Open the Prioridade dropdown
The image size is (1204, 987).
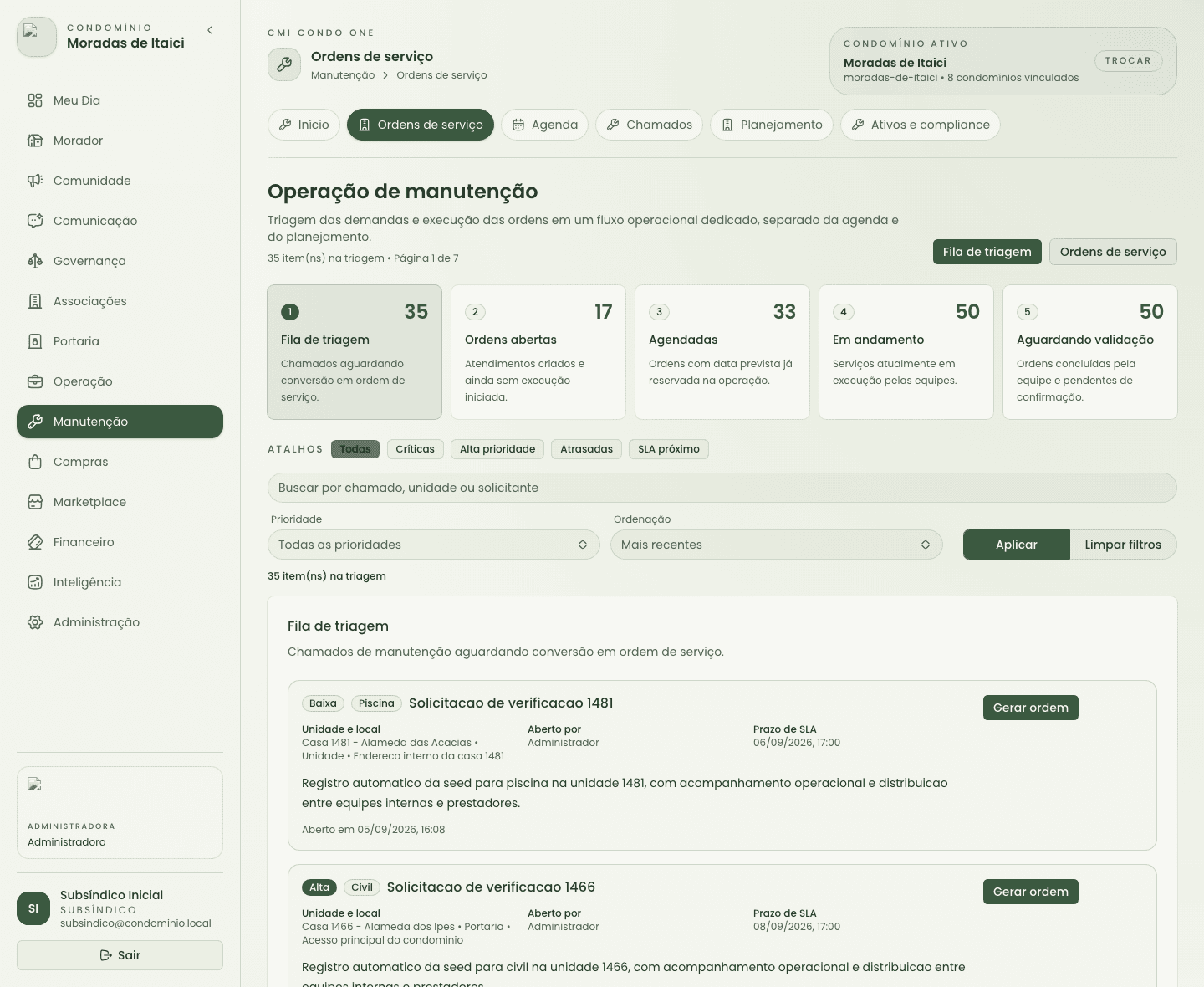tap(433, 545)
